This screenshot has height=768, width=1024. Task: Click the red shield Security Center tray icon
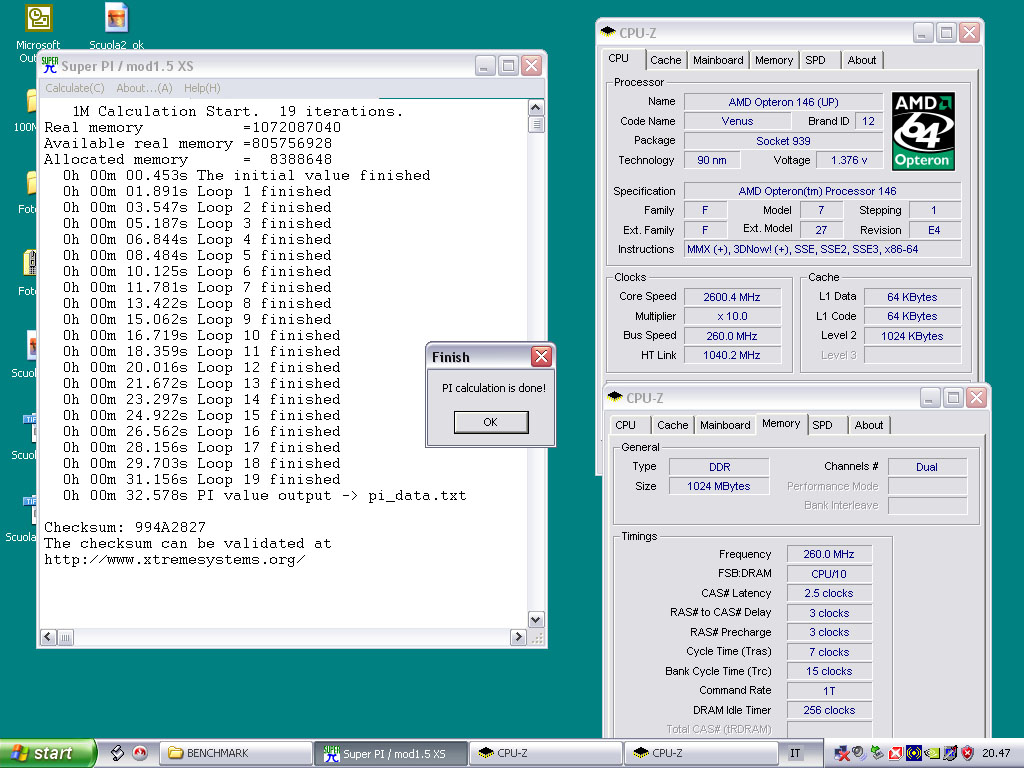click(968, 753)
